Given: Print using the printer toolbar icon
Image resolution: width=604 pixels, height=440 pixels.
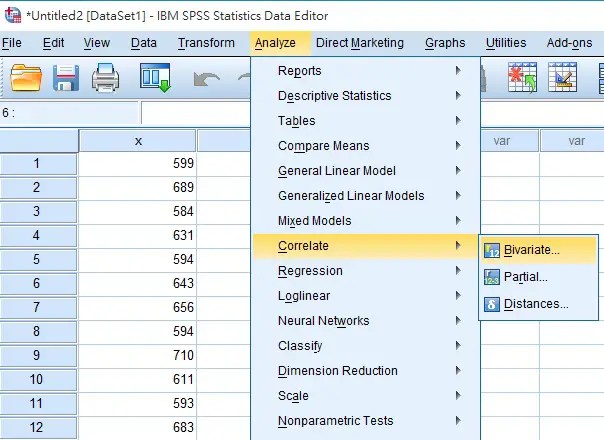Looking at the screenshot, I should (x=105, y=78).
